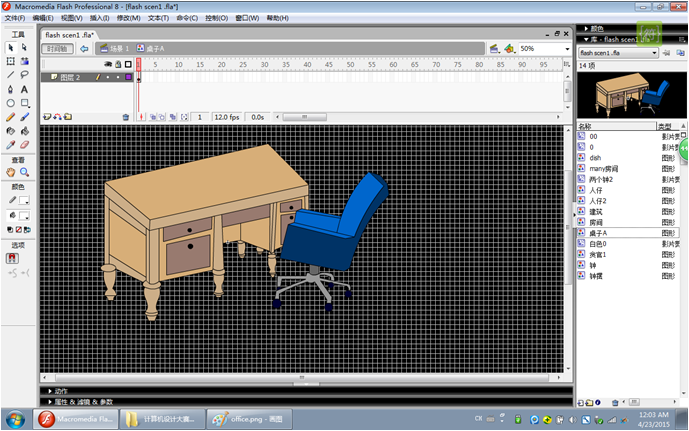Open the 控制(O) menu

[x=216, y=18]
